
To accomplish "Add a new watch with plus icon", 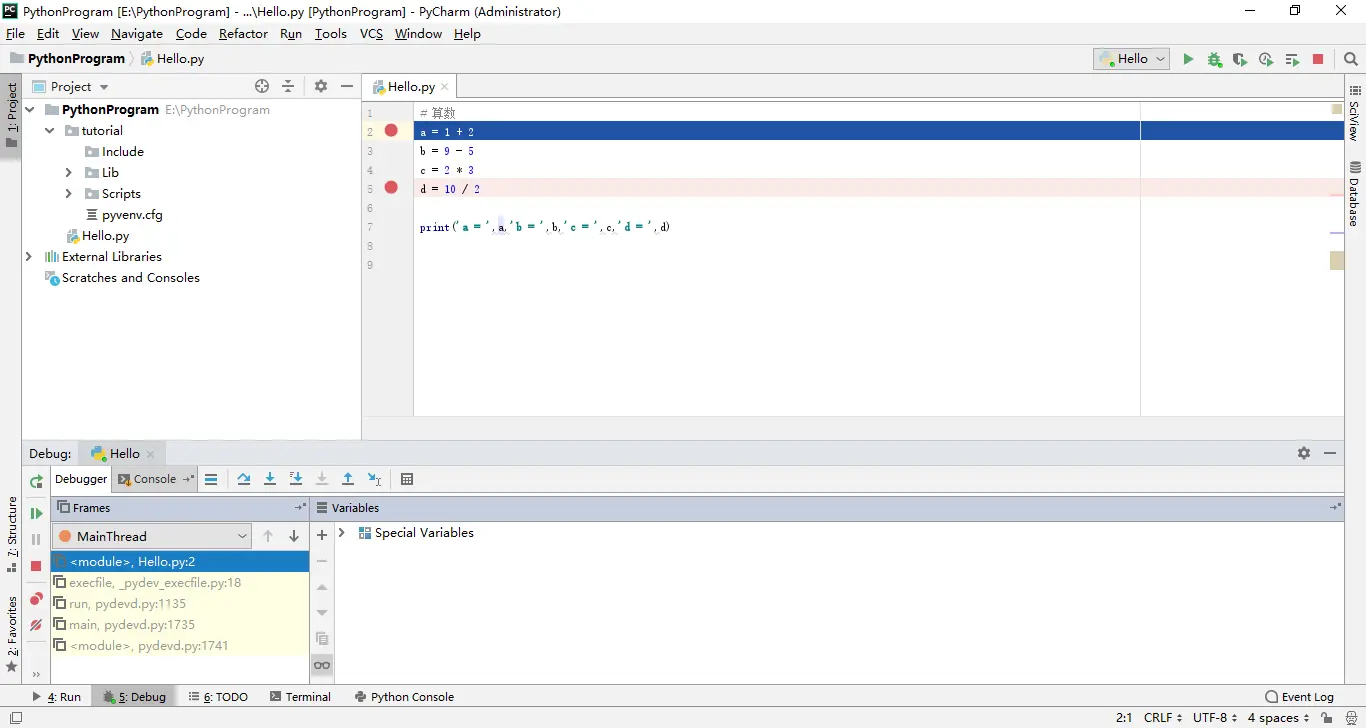I will click(322, 536).
